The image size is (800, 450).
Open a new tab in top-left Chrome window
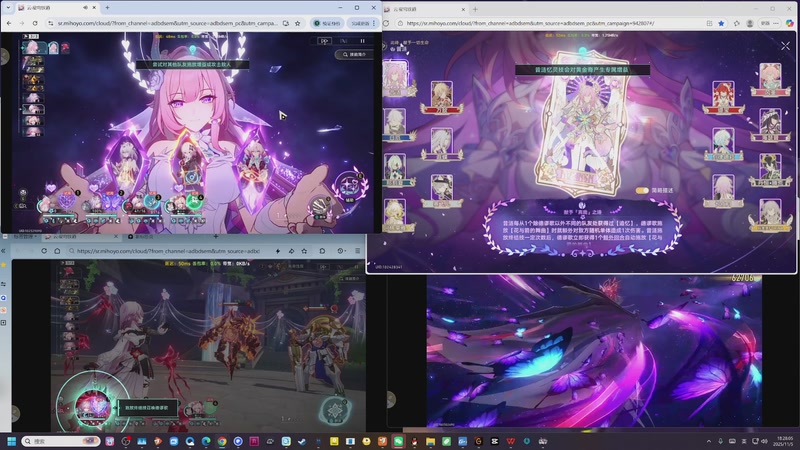(107, 8)
